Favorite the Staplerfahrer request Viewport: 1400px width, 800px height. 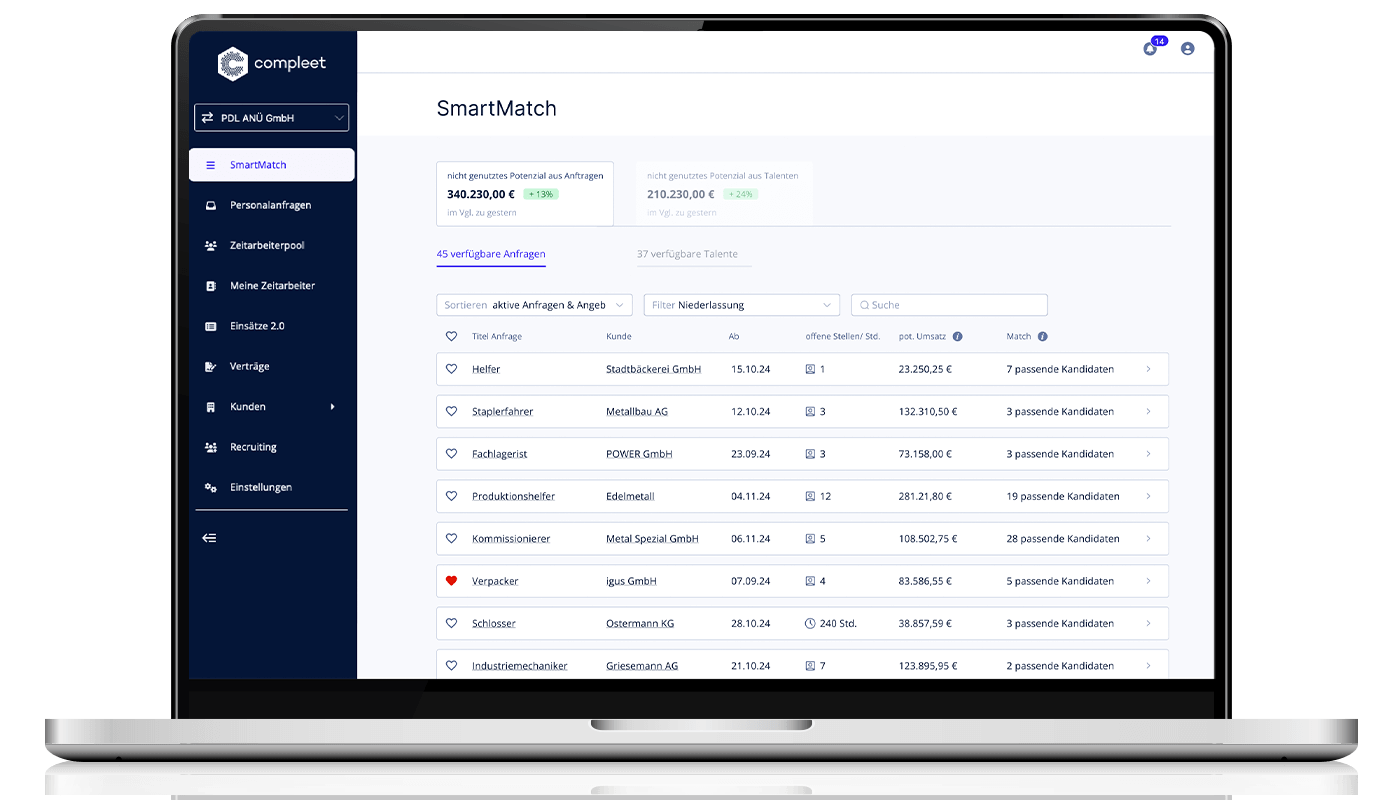pos(451,411)
